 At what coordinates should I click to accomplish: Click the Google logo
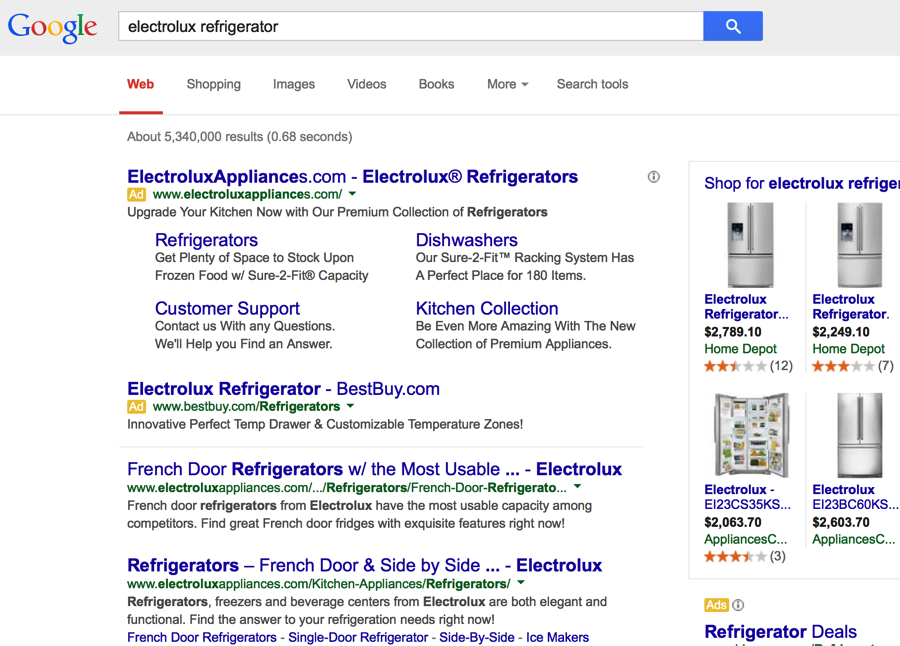click(x=52, y=27)
